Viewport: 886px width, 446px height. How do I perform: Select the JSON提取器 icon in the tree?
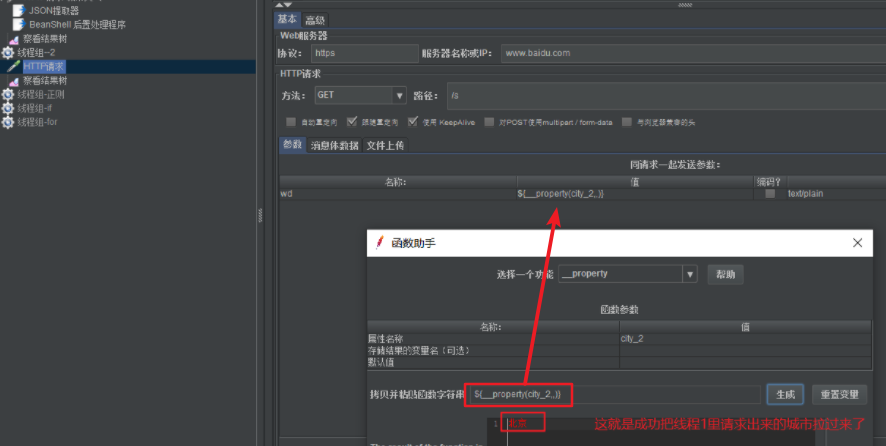(x=19, y=10)
